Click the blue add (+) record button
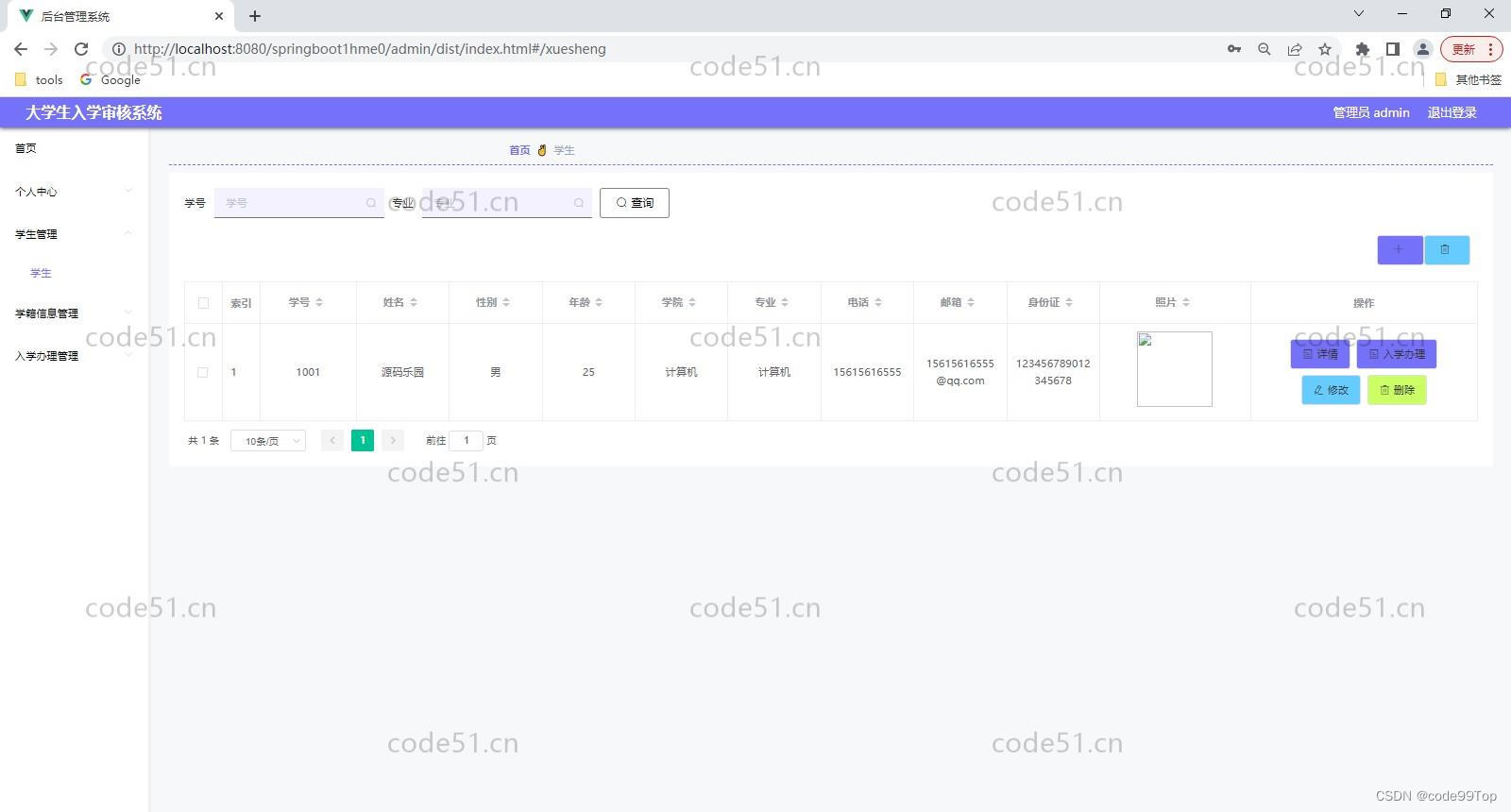Image resolution: width=1511 pixels, height=812 pixels. (1400, 250)
